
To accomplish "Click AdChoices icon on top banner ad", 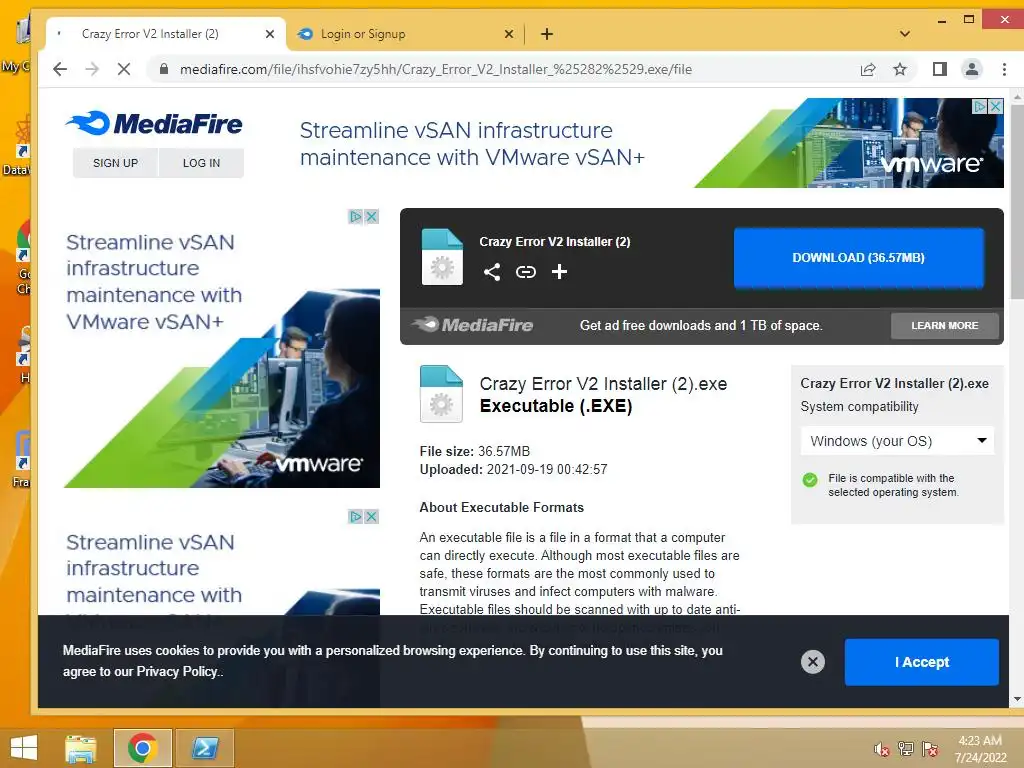I will point(980,106).
